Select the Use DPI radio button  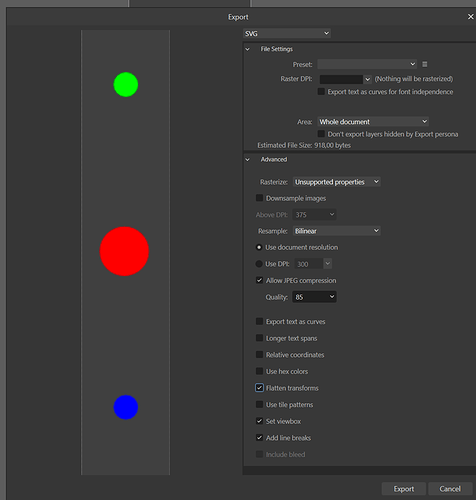pyautogui.click(x=259, y=264)
